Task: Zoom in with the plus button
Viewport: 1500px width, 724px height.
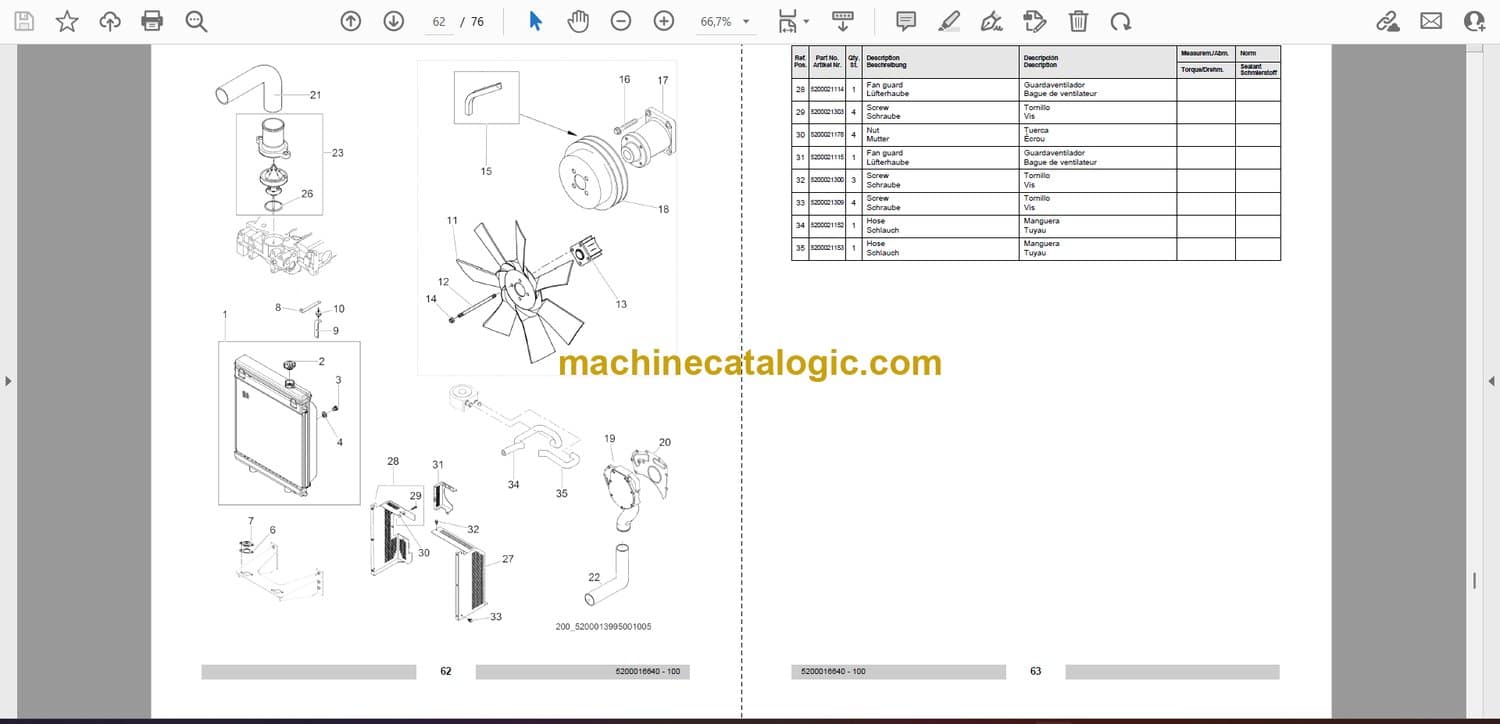Action: (664, 21)
